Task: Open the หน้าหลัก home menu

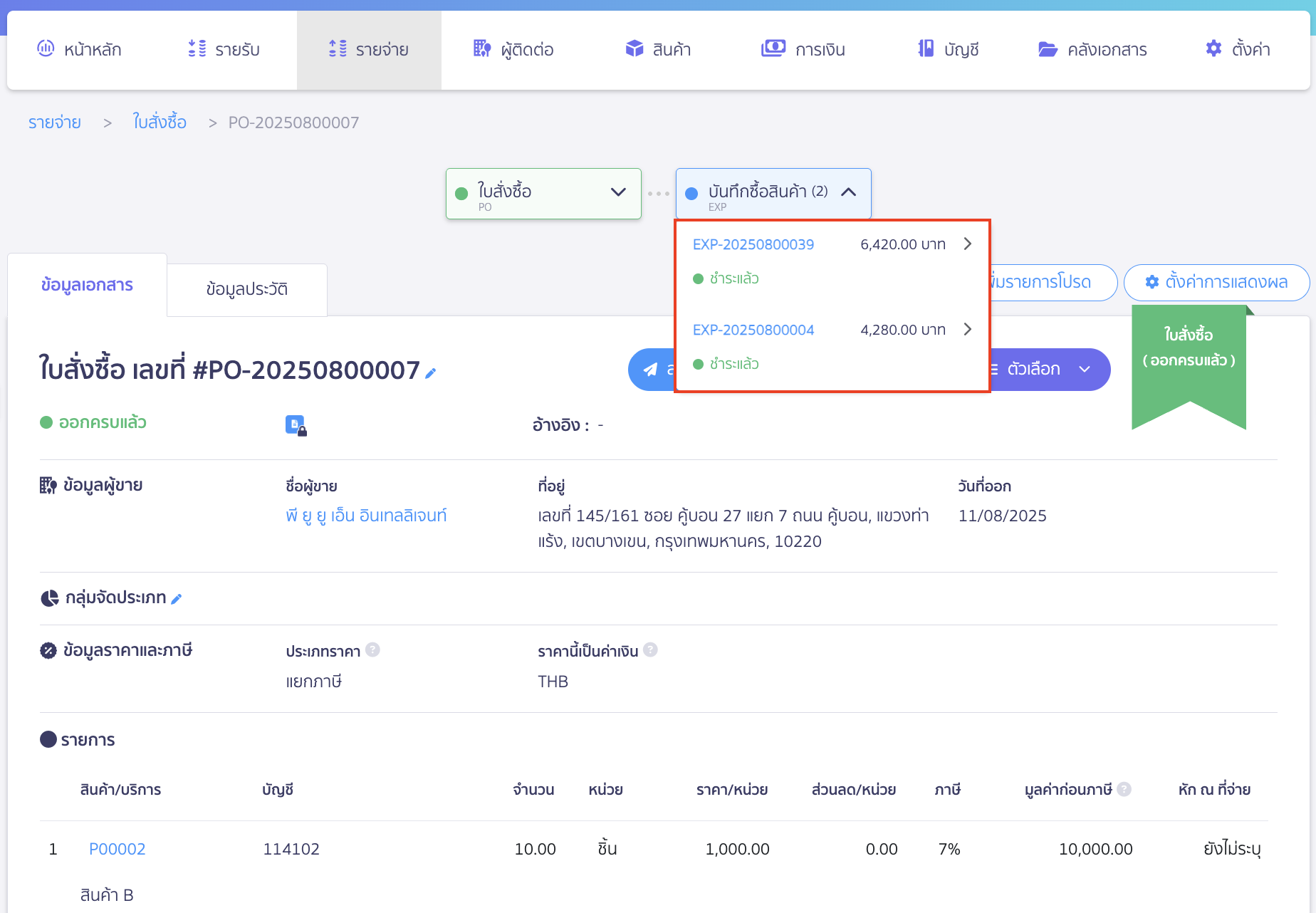Action: coord(79,49)
